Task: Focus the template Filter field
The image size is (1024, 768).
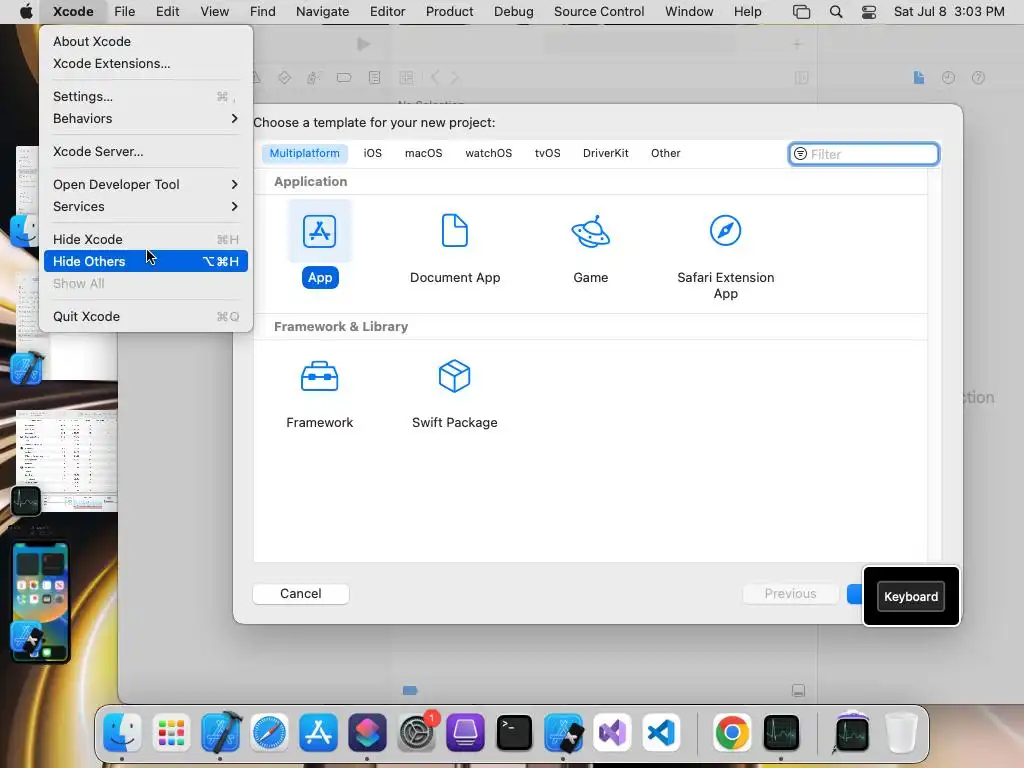Action: 864,154
